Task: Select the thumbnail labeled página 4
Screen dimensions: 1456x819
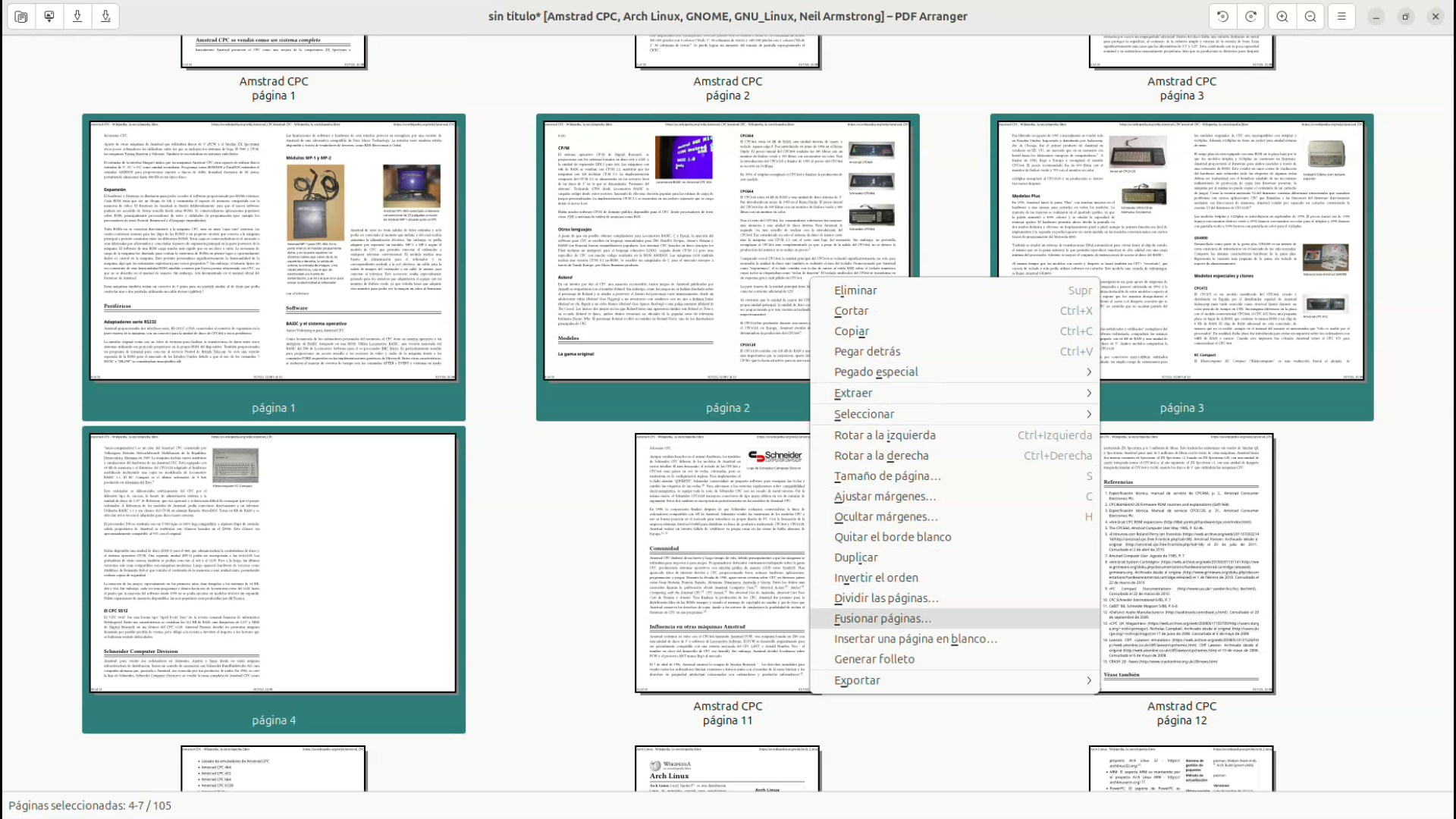Action: [x=274, y=579]
